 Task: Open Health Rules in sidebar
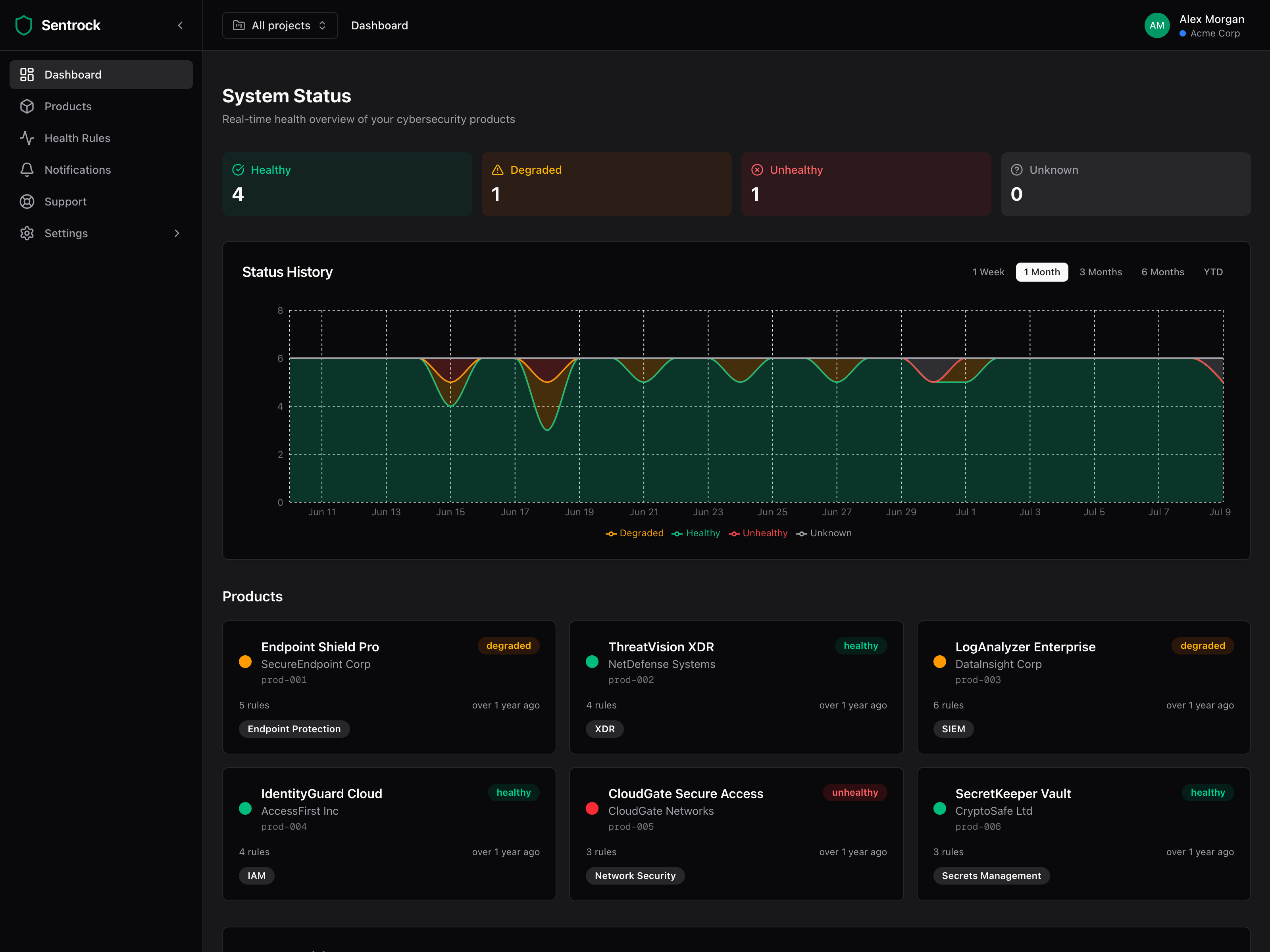click(101, 138)
